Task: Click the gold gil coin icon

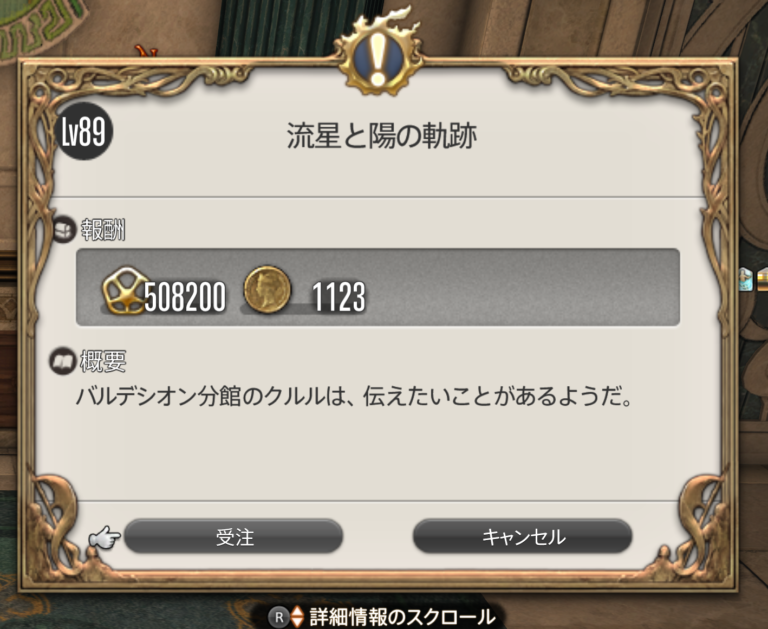Action: (x=267, y=290)
